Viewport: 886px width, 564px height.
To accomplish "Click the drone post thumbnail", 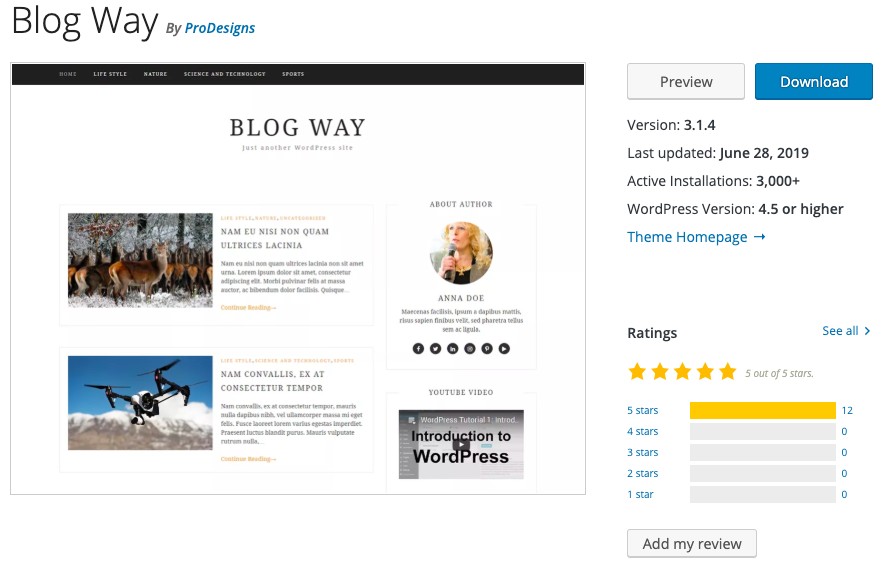I will click(140, 403).
